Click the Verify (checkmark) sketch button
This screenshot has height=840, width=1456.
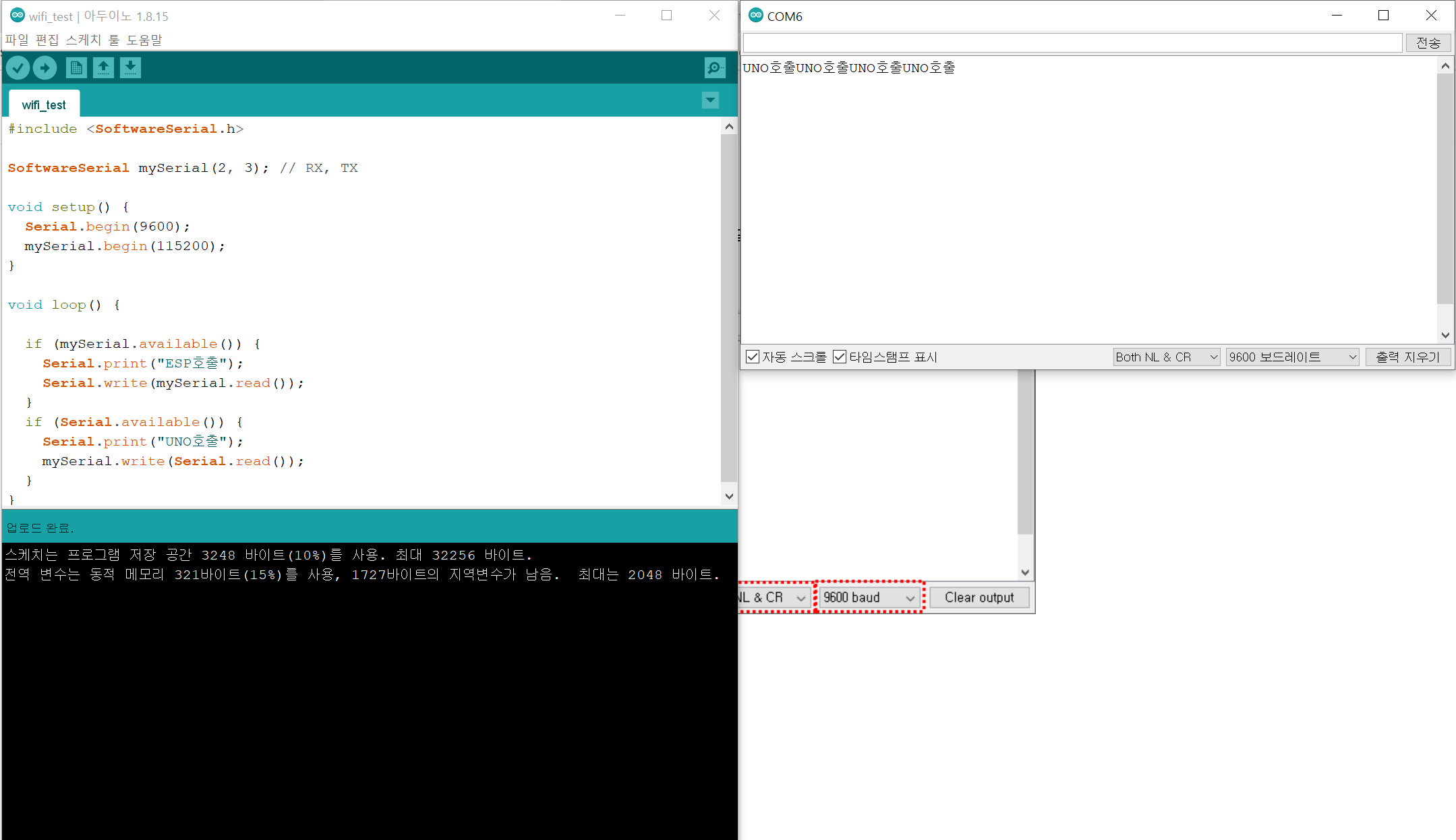[x=18, y=67]
